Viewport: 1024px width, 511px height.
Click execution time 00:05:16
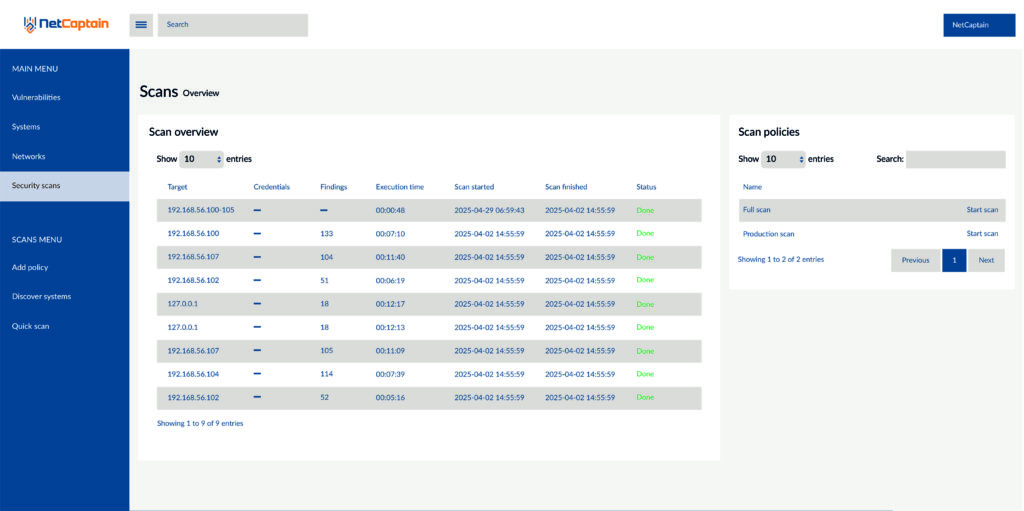(391, 397)
